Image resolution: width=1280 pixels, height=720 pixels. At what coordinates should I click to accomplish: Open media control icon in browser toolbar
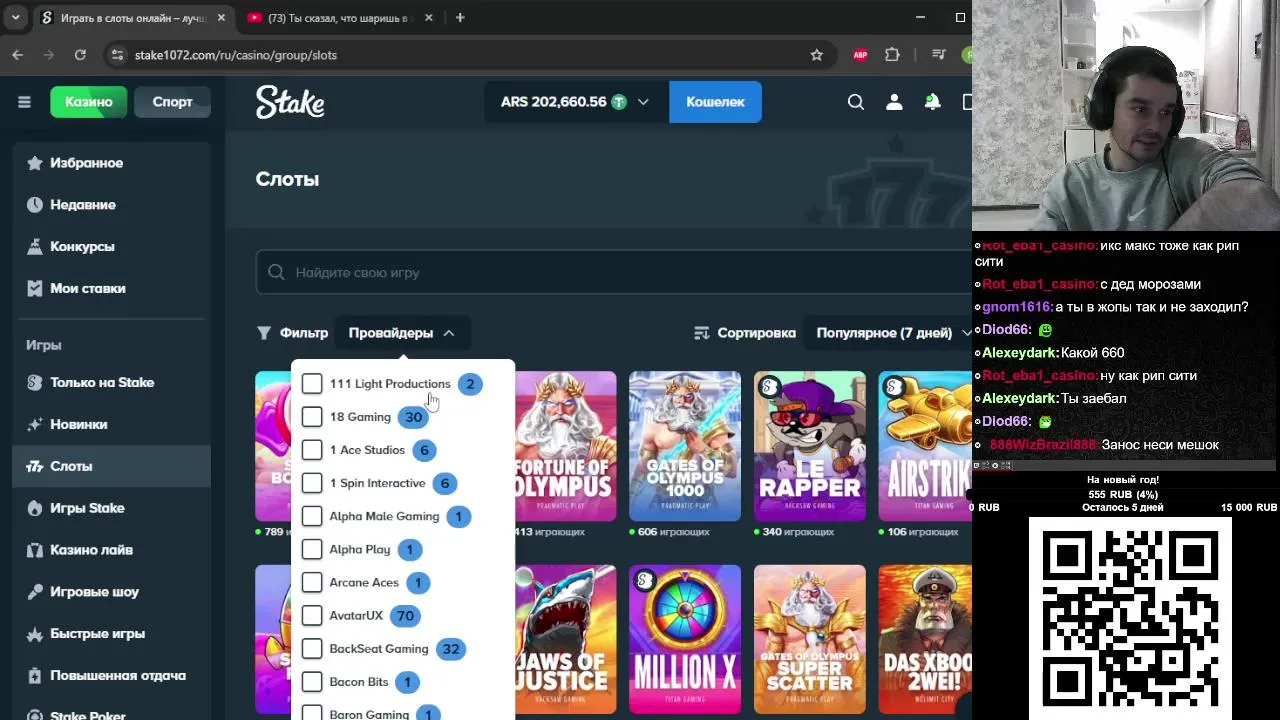(x=938, y=55)
